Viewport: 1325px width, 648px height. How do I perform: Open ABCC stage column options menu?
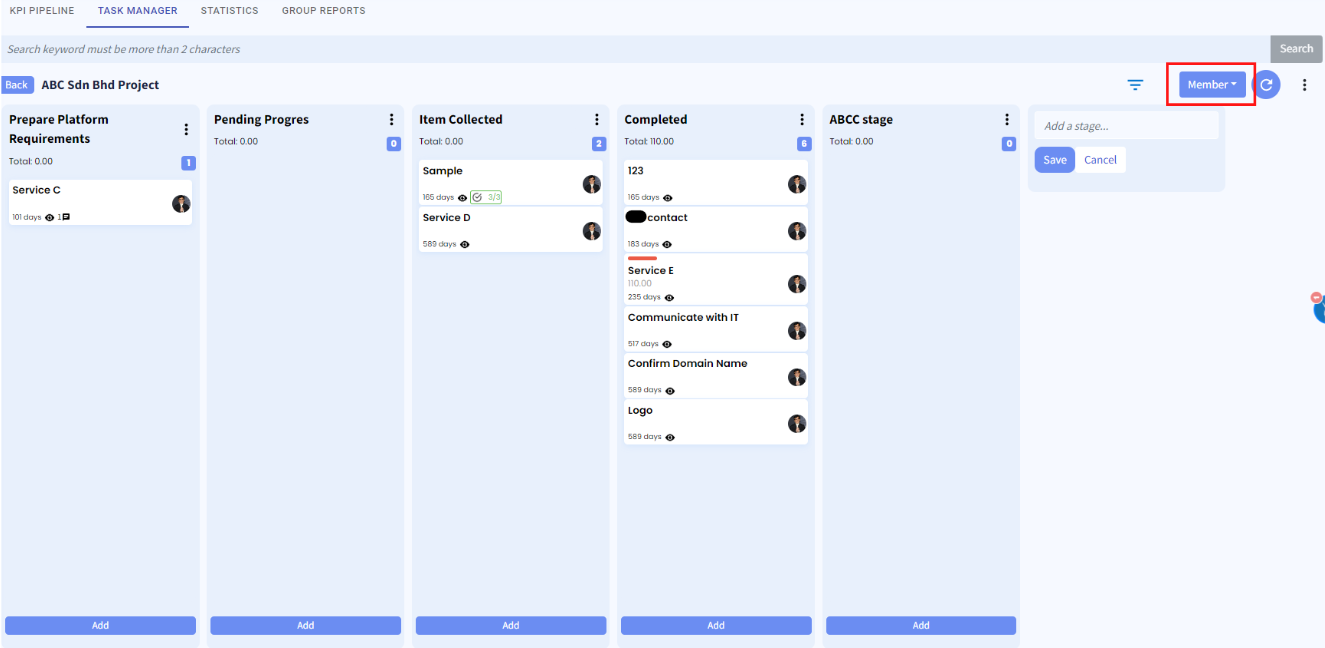(x=1007, y=120)
